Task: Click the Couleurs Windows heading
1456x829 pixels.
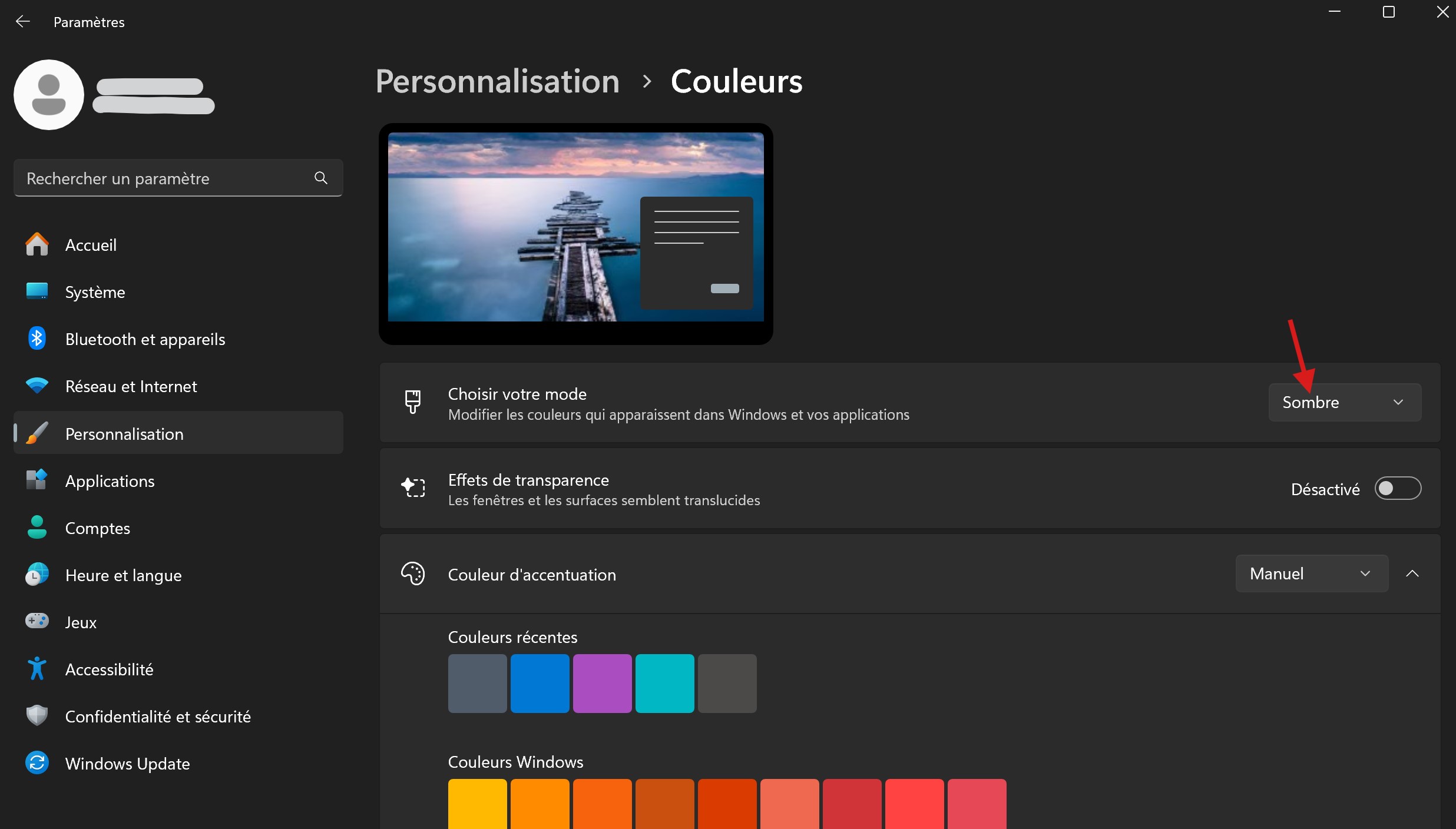Action: coord(515,762)
